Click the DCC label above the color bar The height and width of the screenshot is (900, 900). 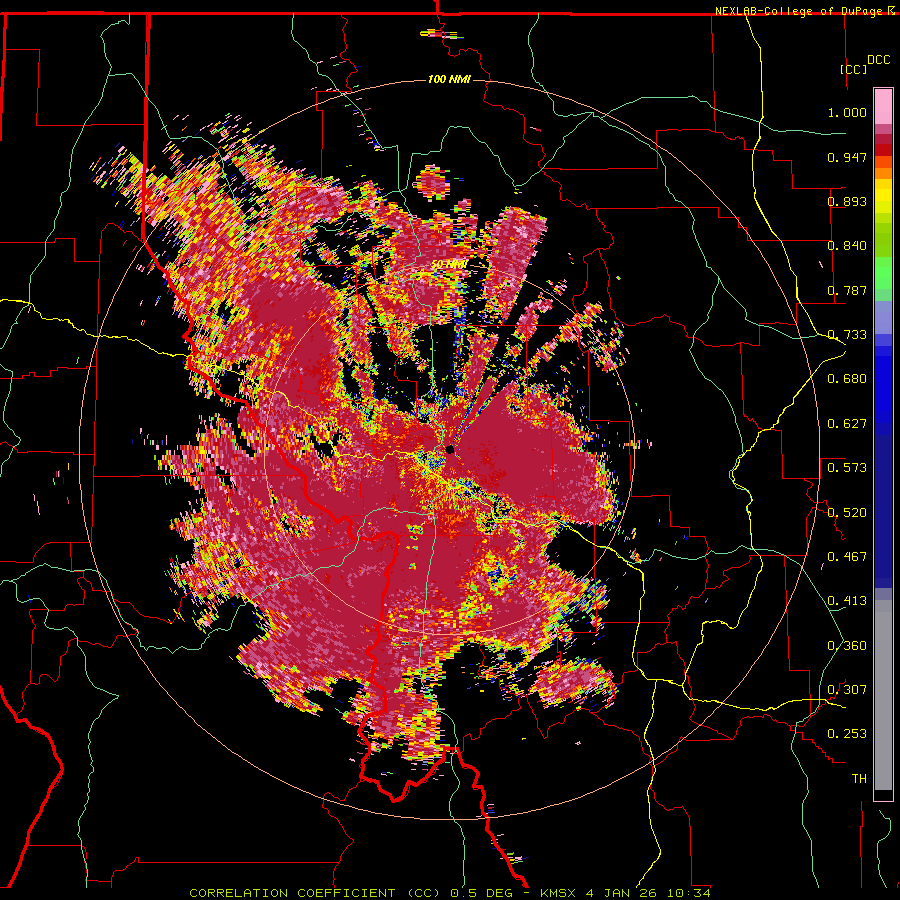pyautogui.click(x=878, y=60)
